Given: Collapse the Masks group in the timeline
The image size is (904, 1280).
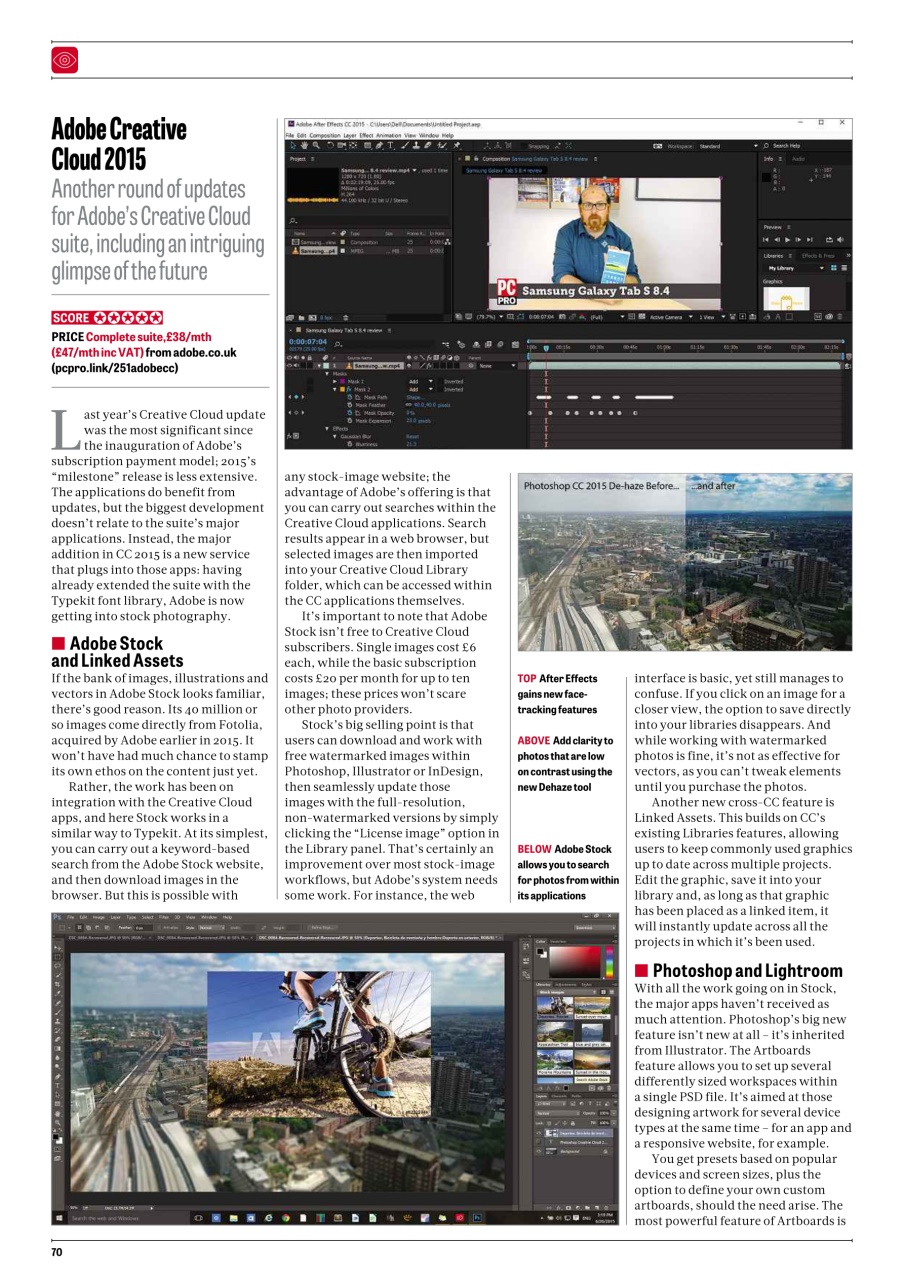Looking at the screenshot, I should [x=327, y=374].
